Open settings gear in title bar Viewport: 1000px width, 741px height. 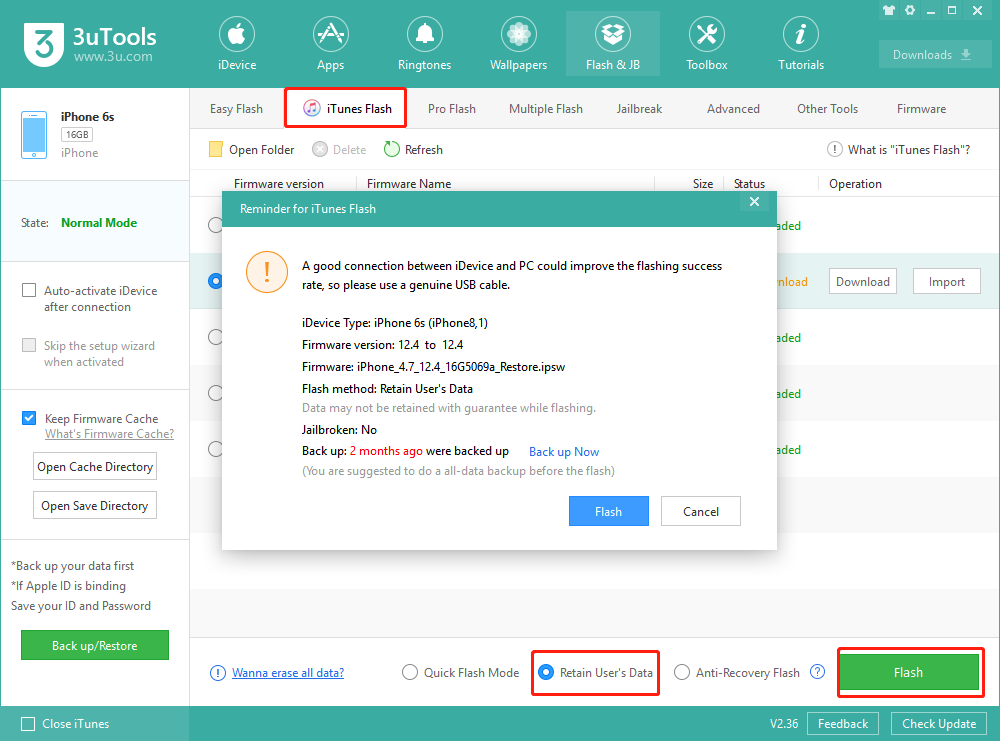(x=910, y=10)
